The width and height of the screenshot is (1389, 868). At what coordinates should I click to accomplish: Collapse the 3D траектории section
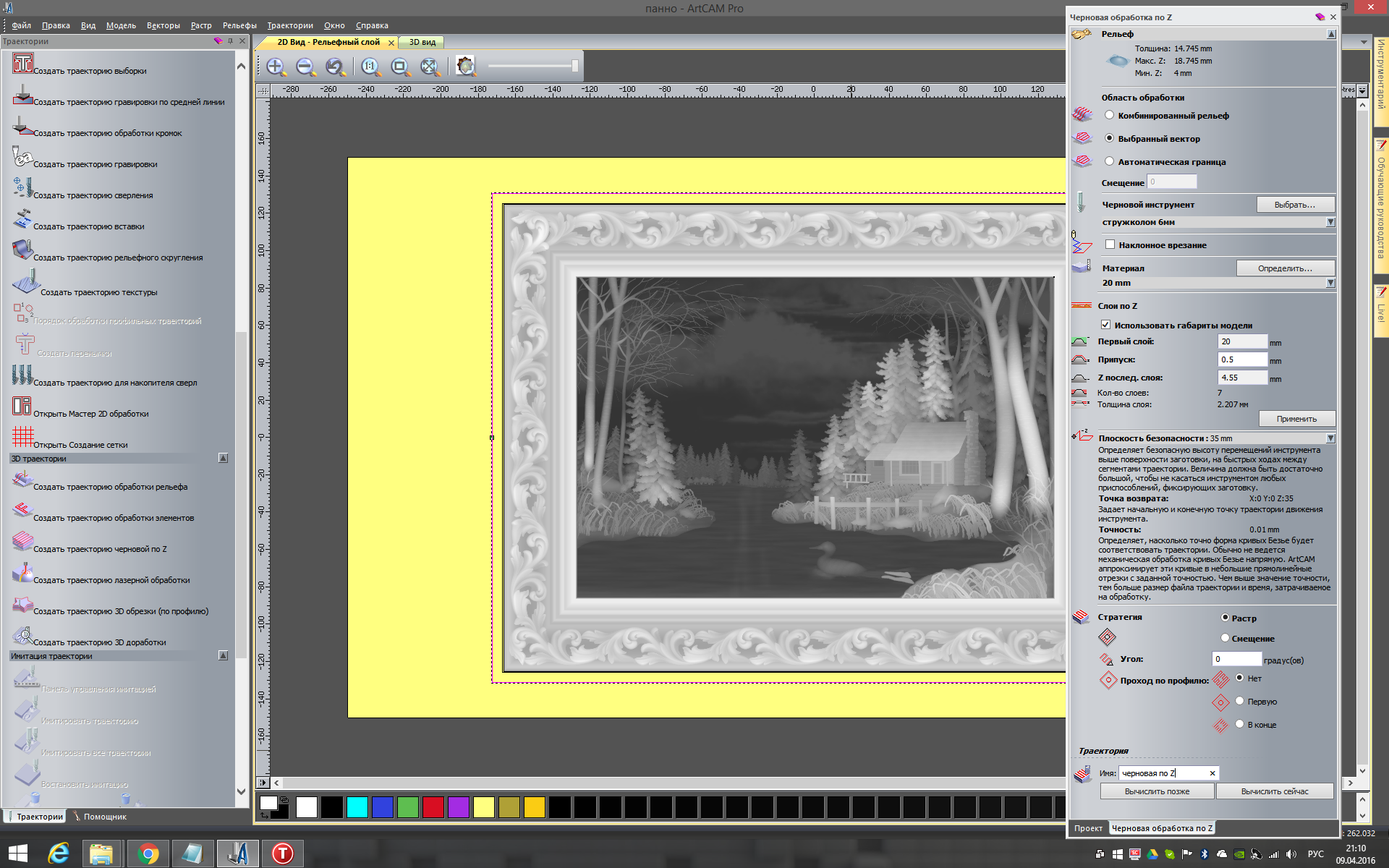click(223, 458)
